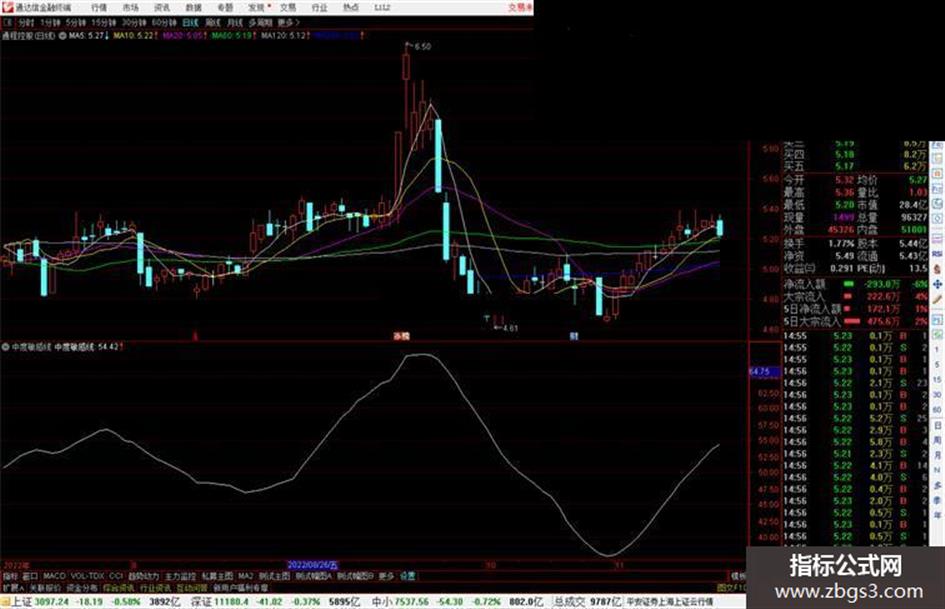The image size is (945, 609).
Task: Click the MA120: 5.12 indicator label
Action: tap(285, 36)
